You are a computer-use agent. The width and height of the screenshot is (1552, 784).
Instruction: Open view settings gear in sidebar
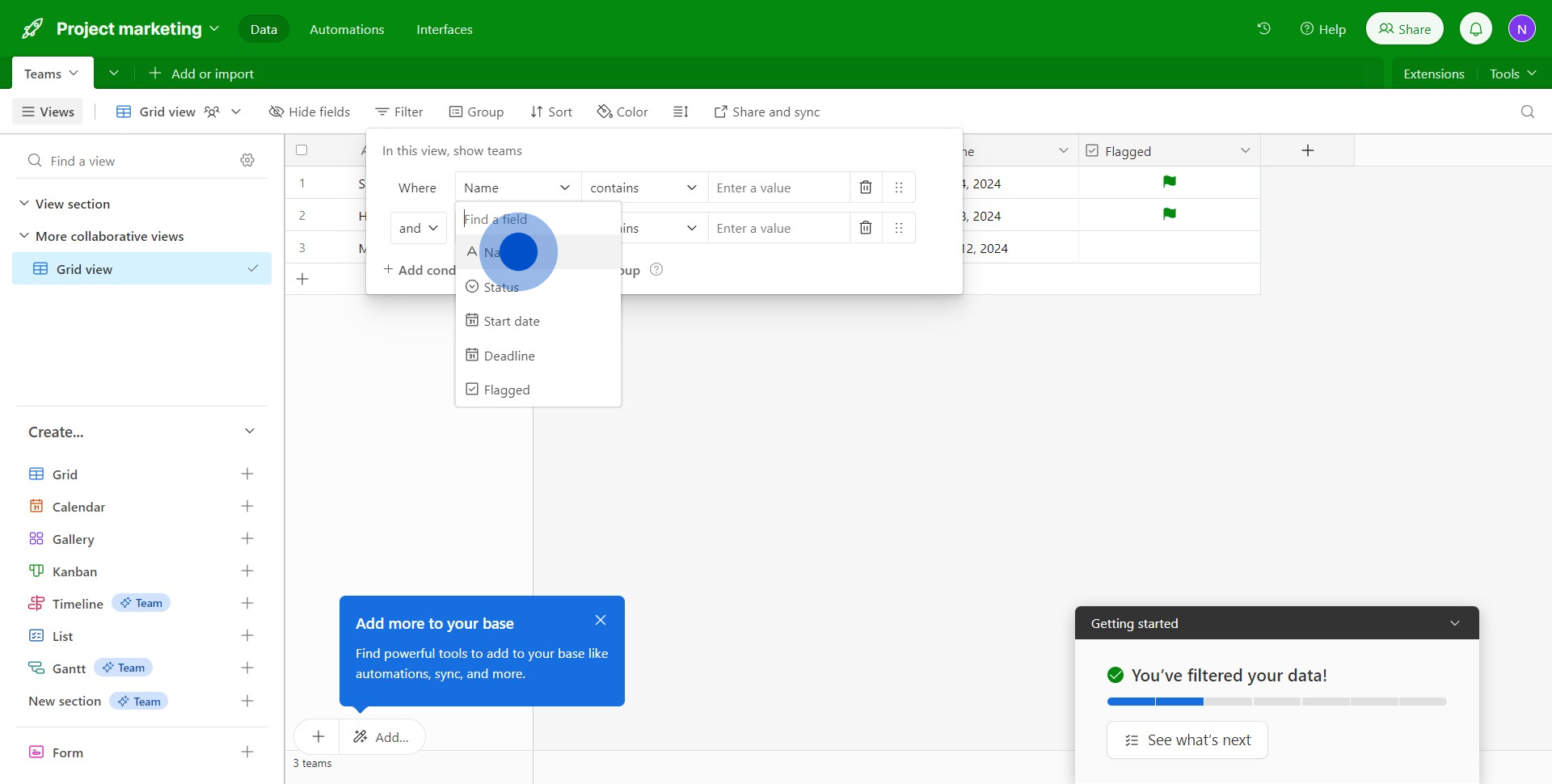point(247,161)
